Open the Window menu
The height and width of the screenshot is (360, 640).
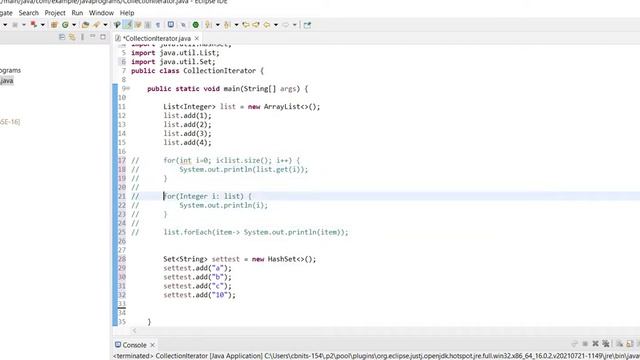coord(101,13)
